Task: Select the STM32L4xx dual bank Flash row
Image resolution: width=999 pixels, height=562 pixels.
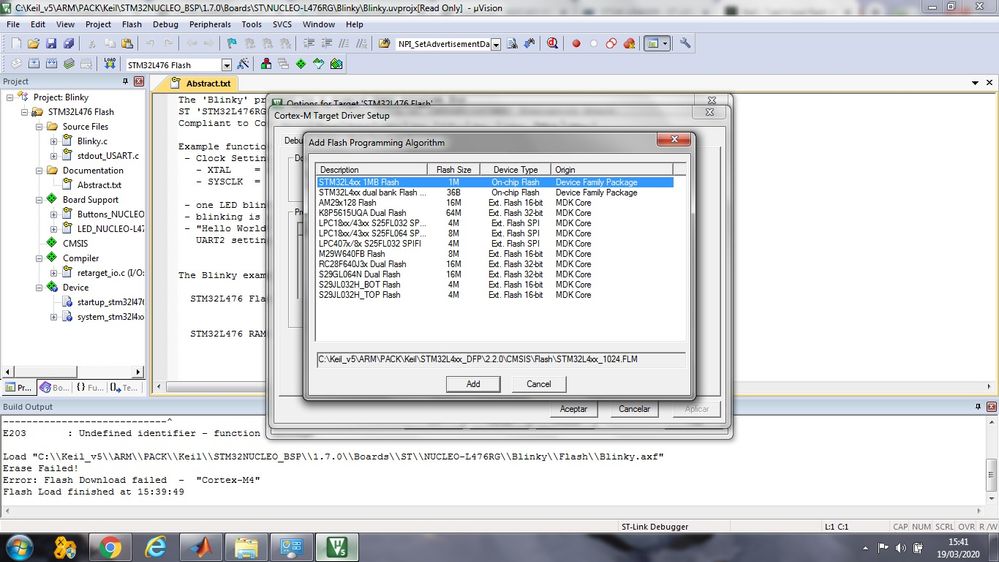Action: click(495, 192)
